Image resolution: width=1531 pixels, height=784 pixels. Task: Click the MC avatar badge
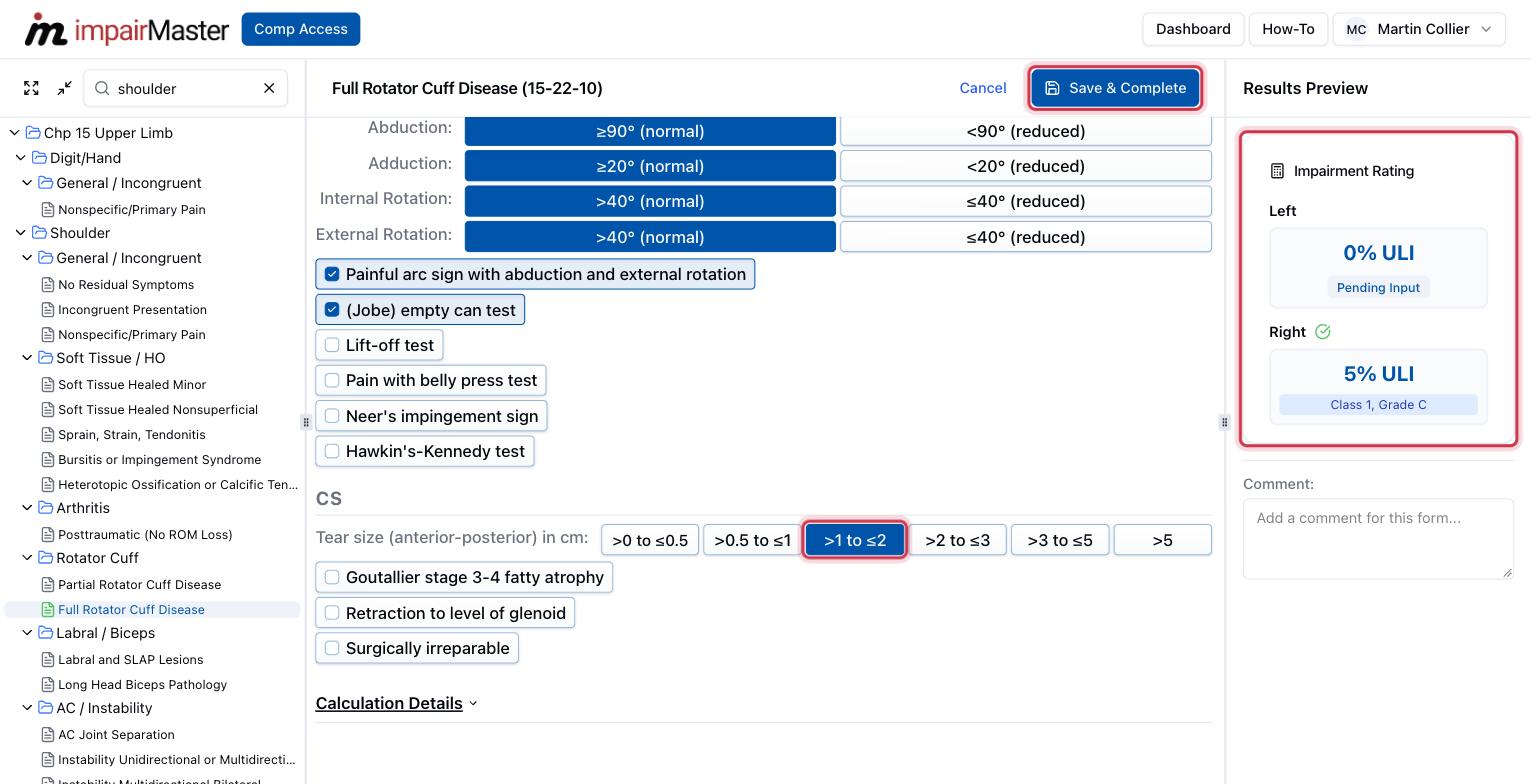click(x=1356, y=29)
